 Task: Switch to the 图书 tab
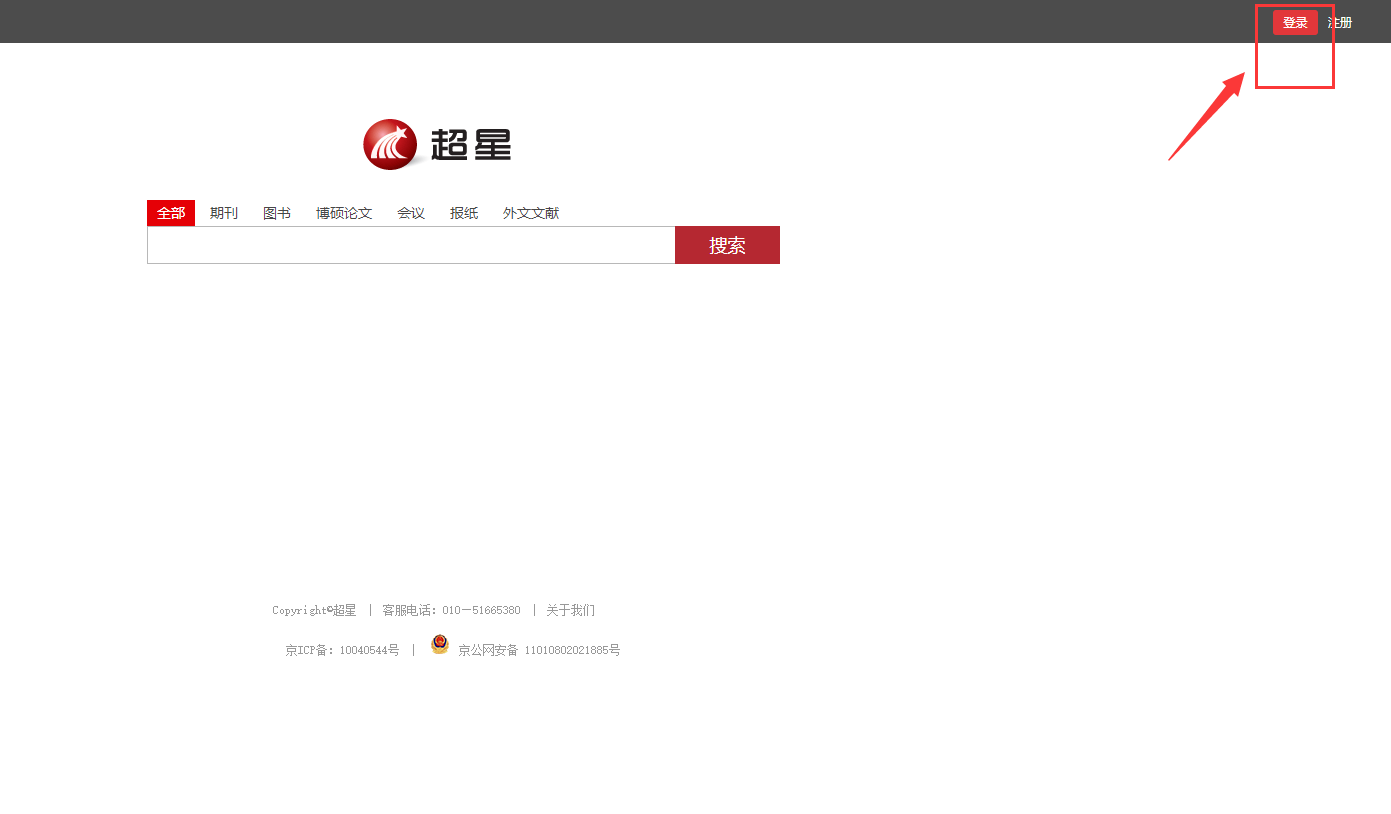pos(277,213)
